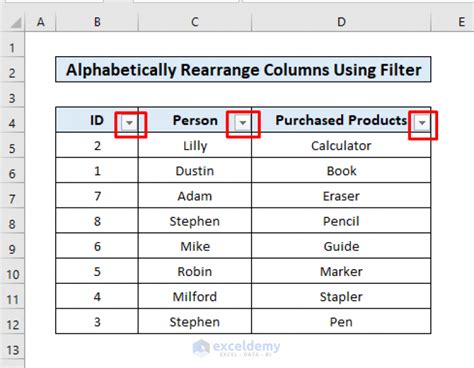Select row 4 header
The height and width of the screenshot is (368, 474).
click(x=12, y=123)
